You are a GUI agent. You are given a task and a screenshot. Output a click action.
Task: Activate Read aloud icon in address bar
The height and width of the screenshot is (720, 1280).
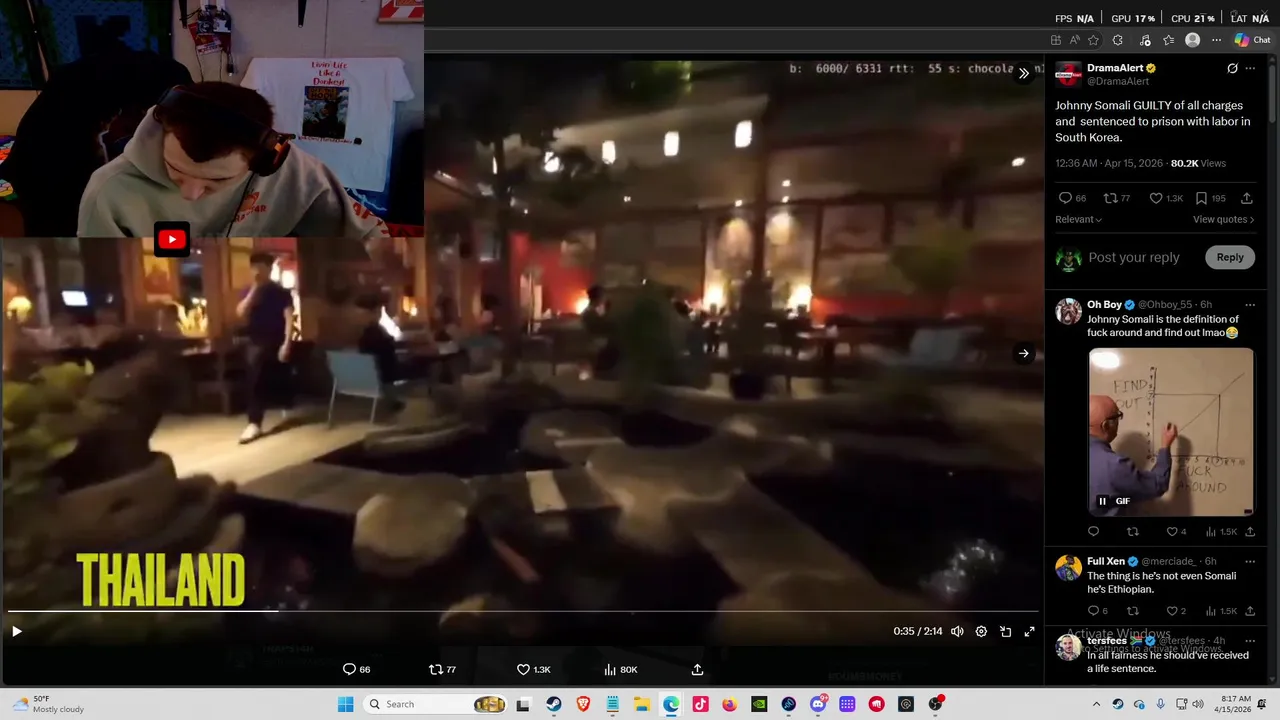click(1074, 40)
